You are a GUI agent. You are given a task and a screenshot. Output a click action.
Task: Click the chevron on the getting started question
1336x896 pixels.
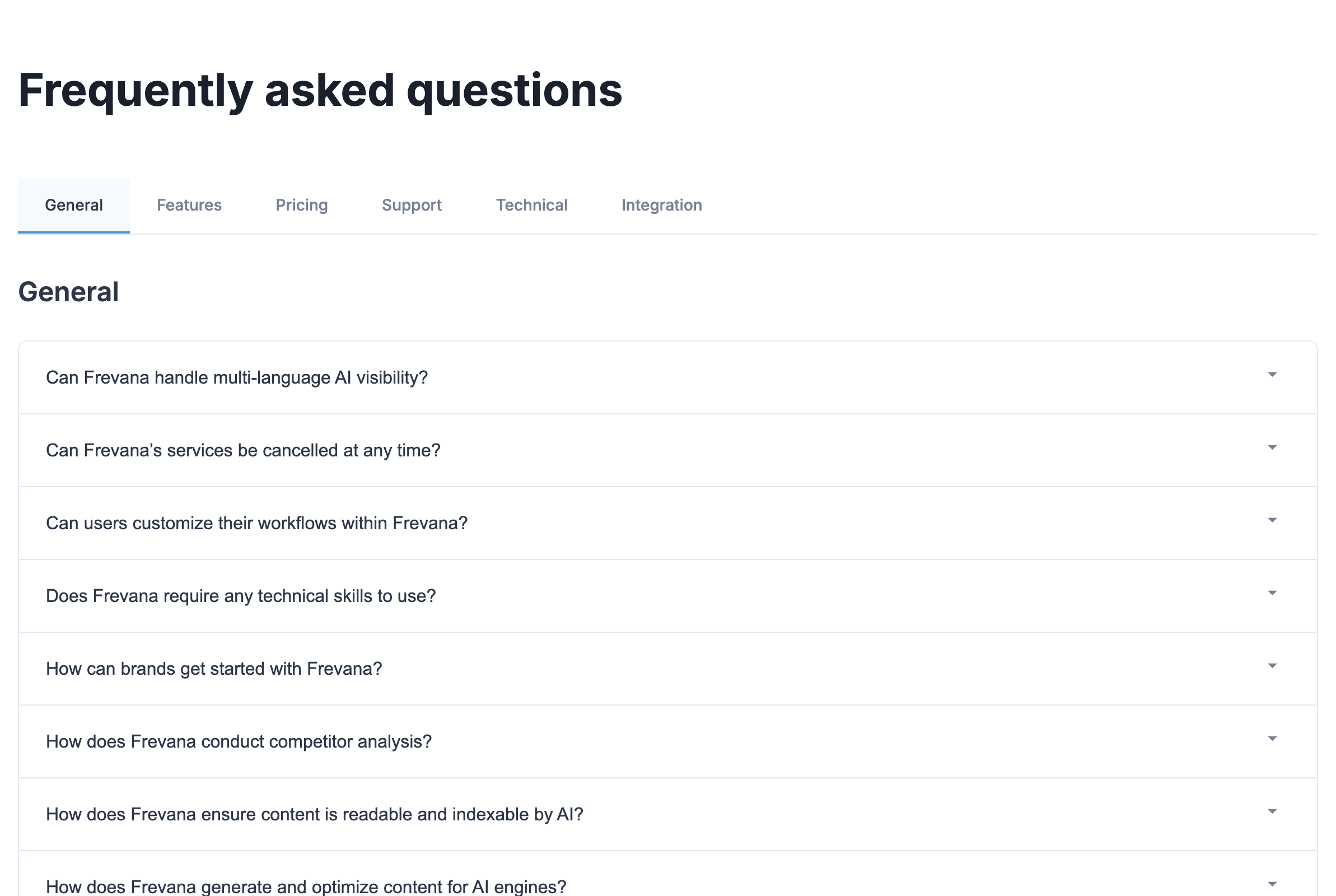click(x=1272, y=666)
